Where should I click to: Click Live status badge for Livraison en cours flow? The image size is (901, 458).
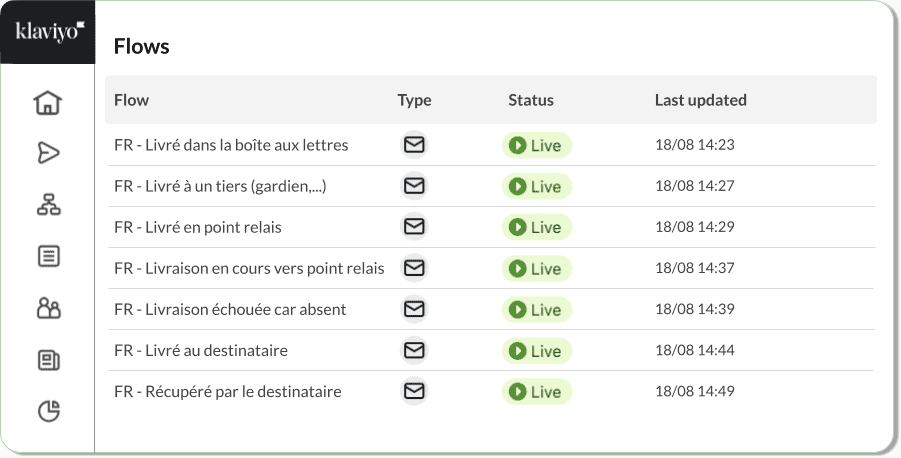click(x=537, y=268)
